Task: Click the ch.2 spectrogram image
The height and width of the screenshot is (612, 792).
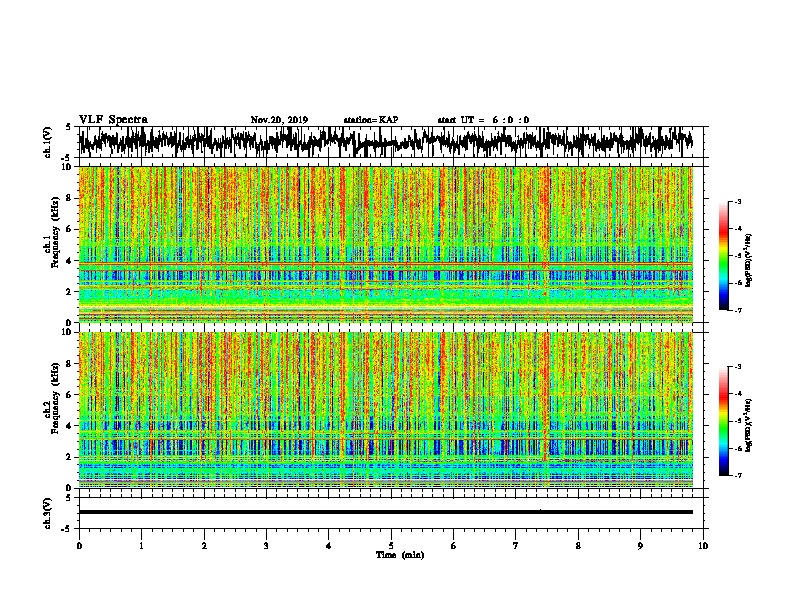Action: pos(385,410)
